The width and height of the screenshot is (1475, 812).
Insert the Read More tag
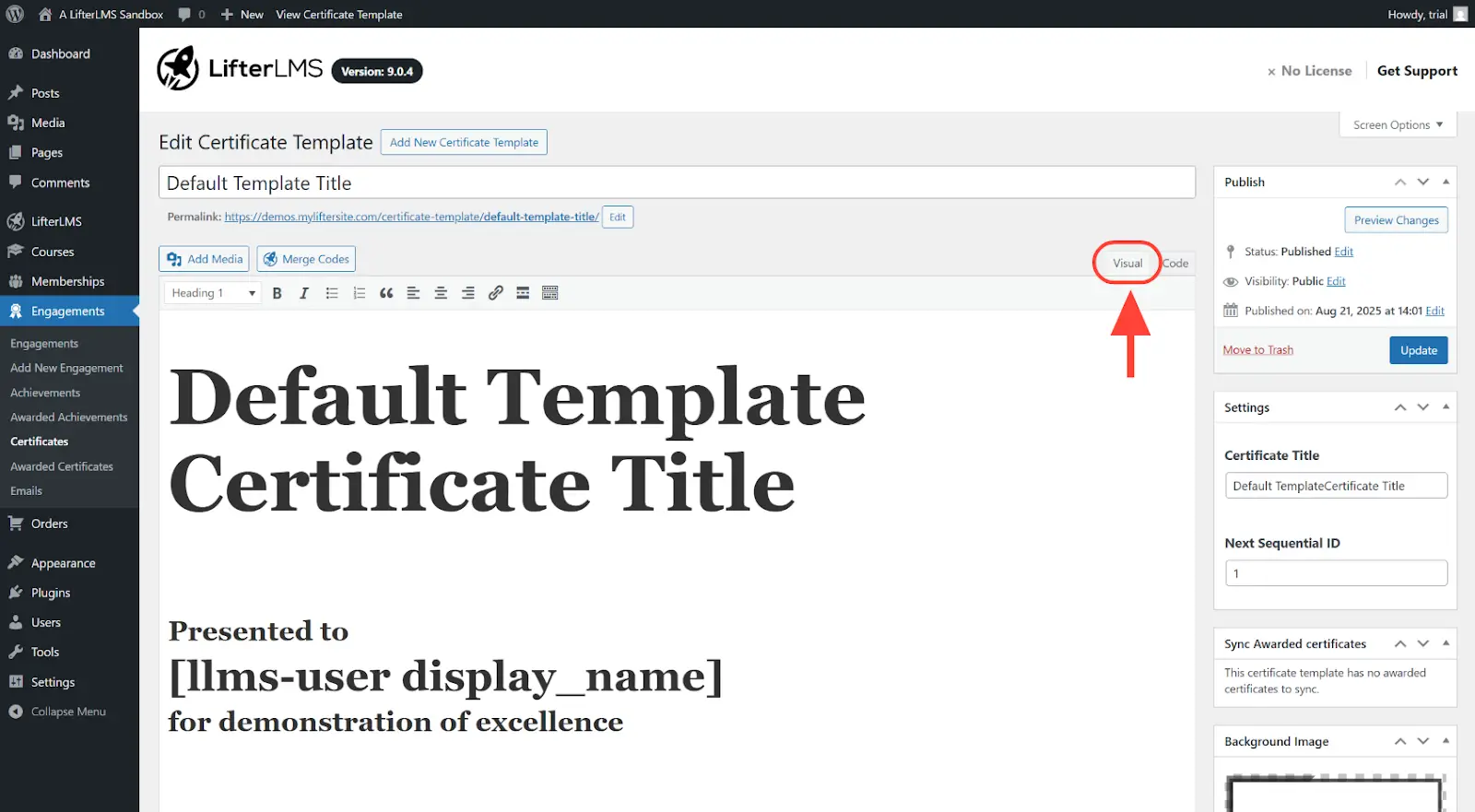523,293
